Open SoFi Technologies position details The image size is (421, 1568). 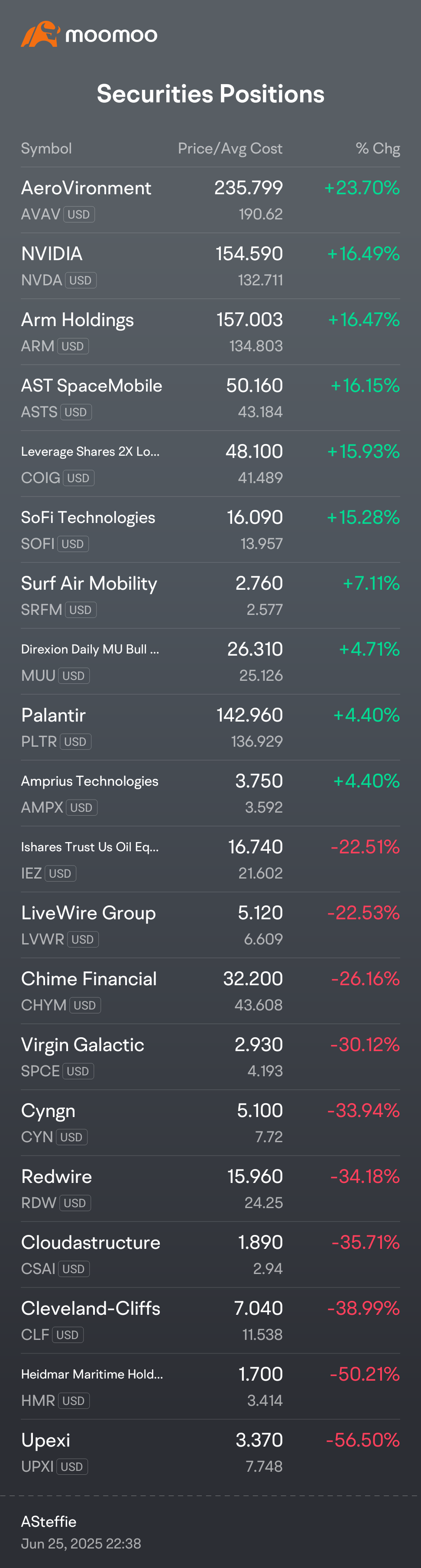tap(210, 529)
